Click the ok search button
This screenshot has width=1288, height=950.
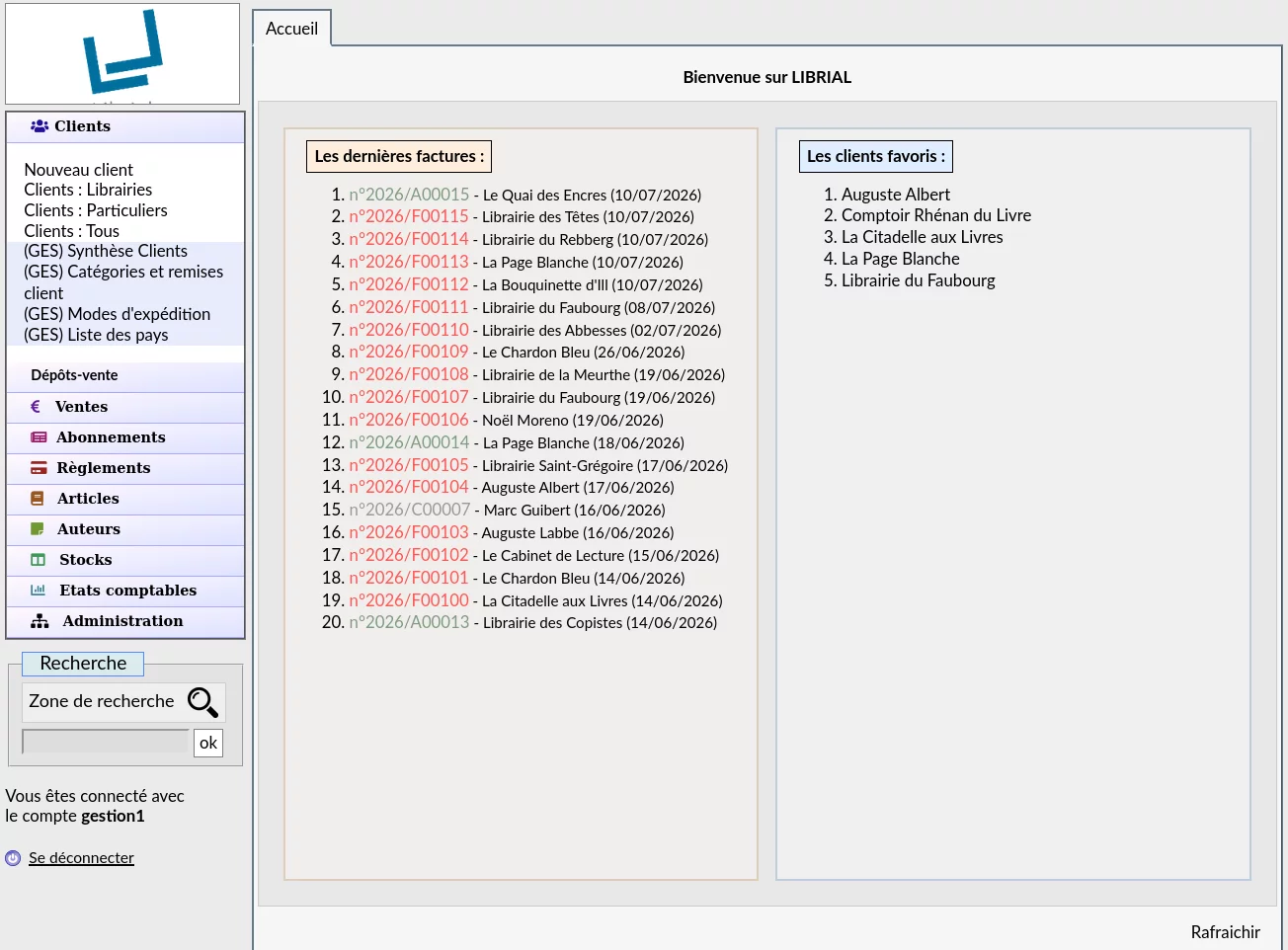tap(208, 743)
